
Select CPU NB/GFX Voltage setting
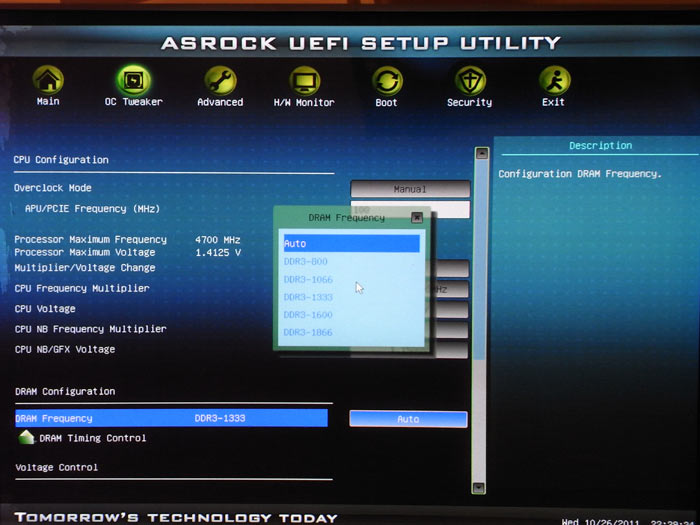65,349
